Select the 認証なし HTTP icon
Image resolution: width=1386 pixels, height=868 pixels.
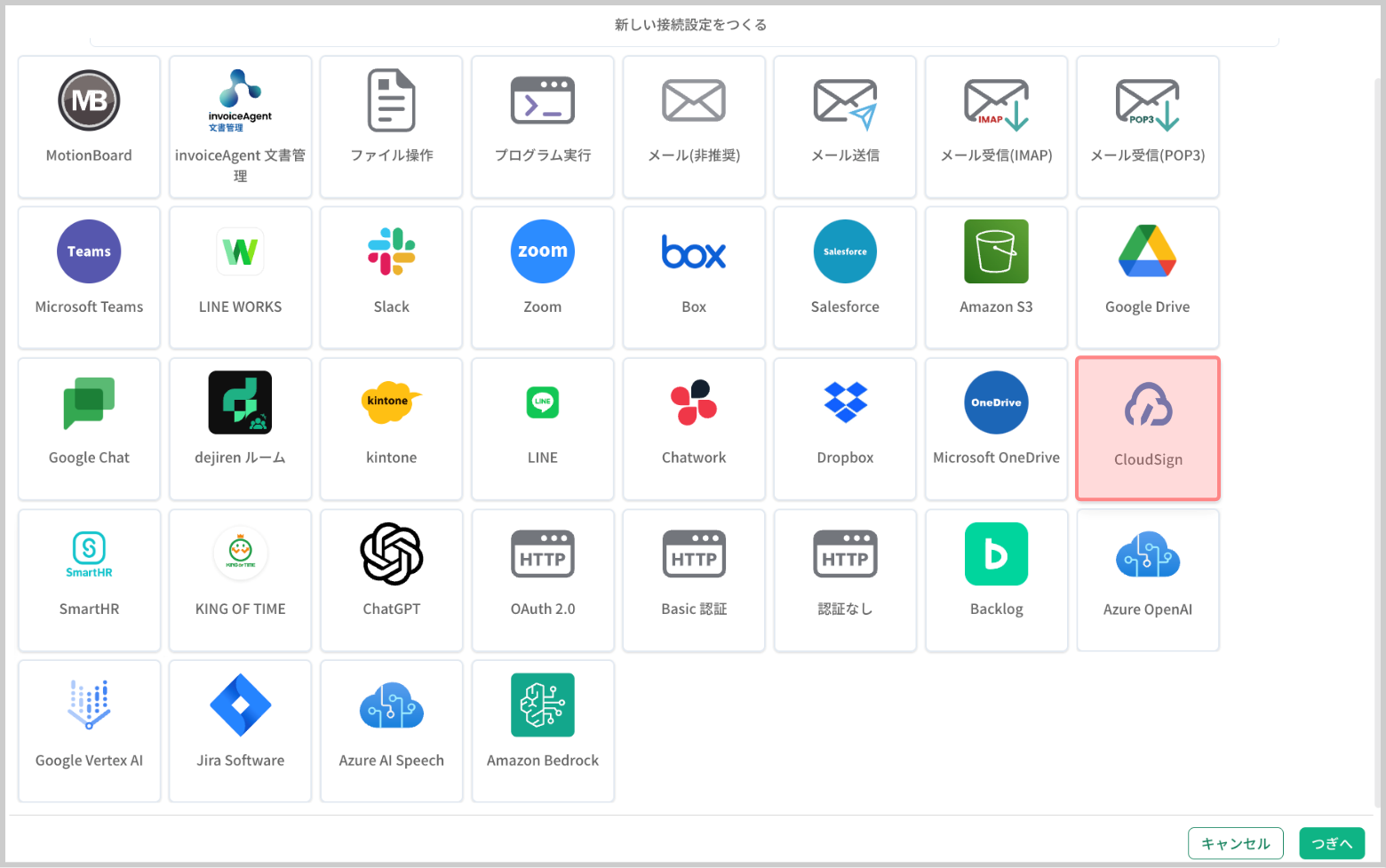845,553
